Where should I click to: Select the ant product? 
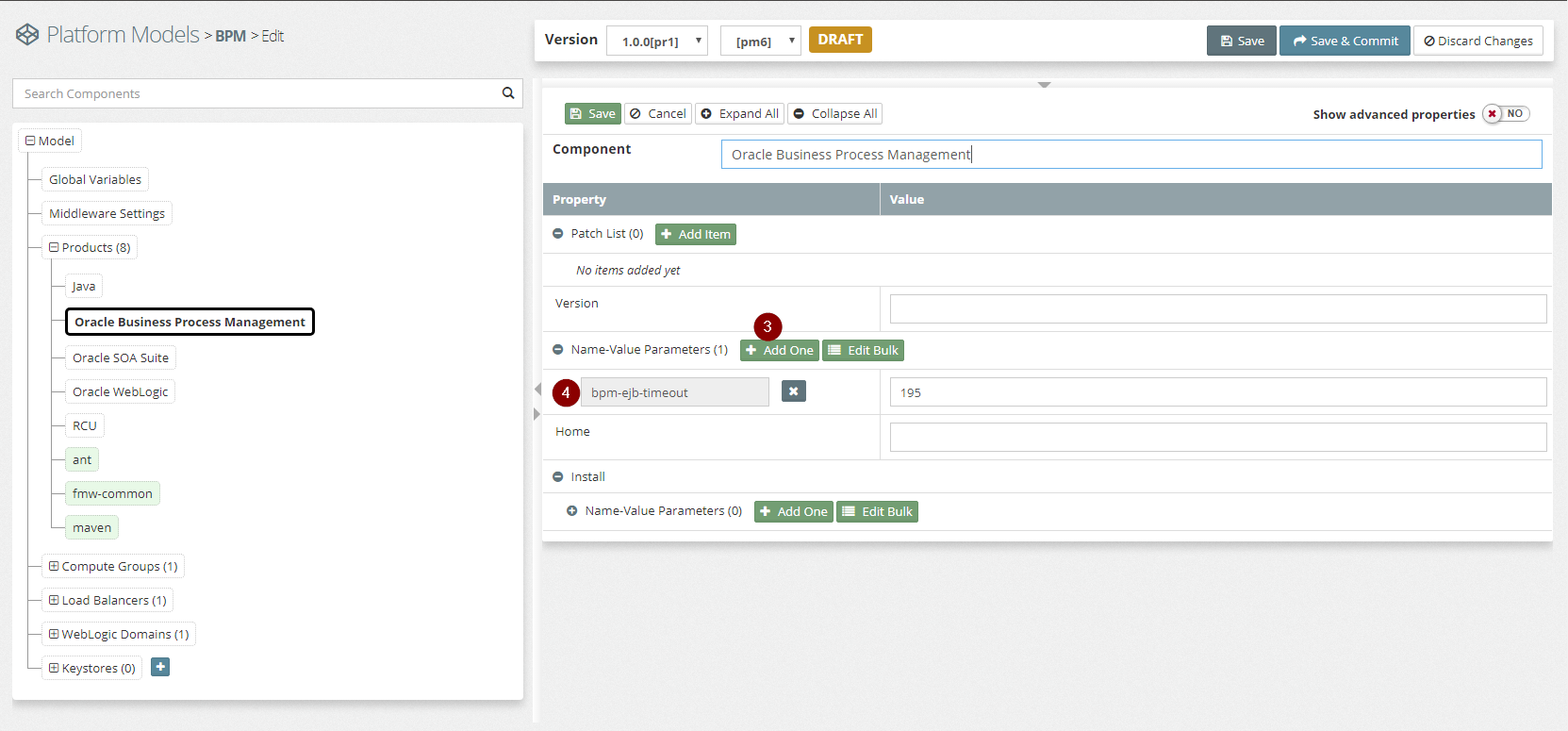point(82,459)
